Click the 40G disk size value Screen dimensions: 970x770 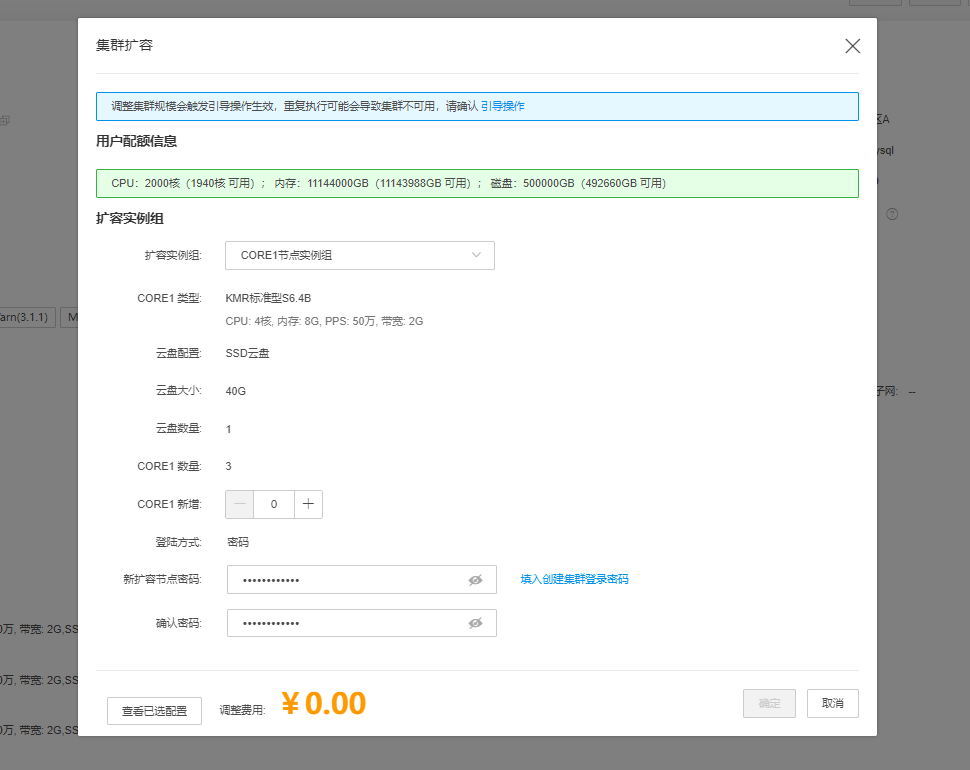[236, 391]
